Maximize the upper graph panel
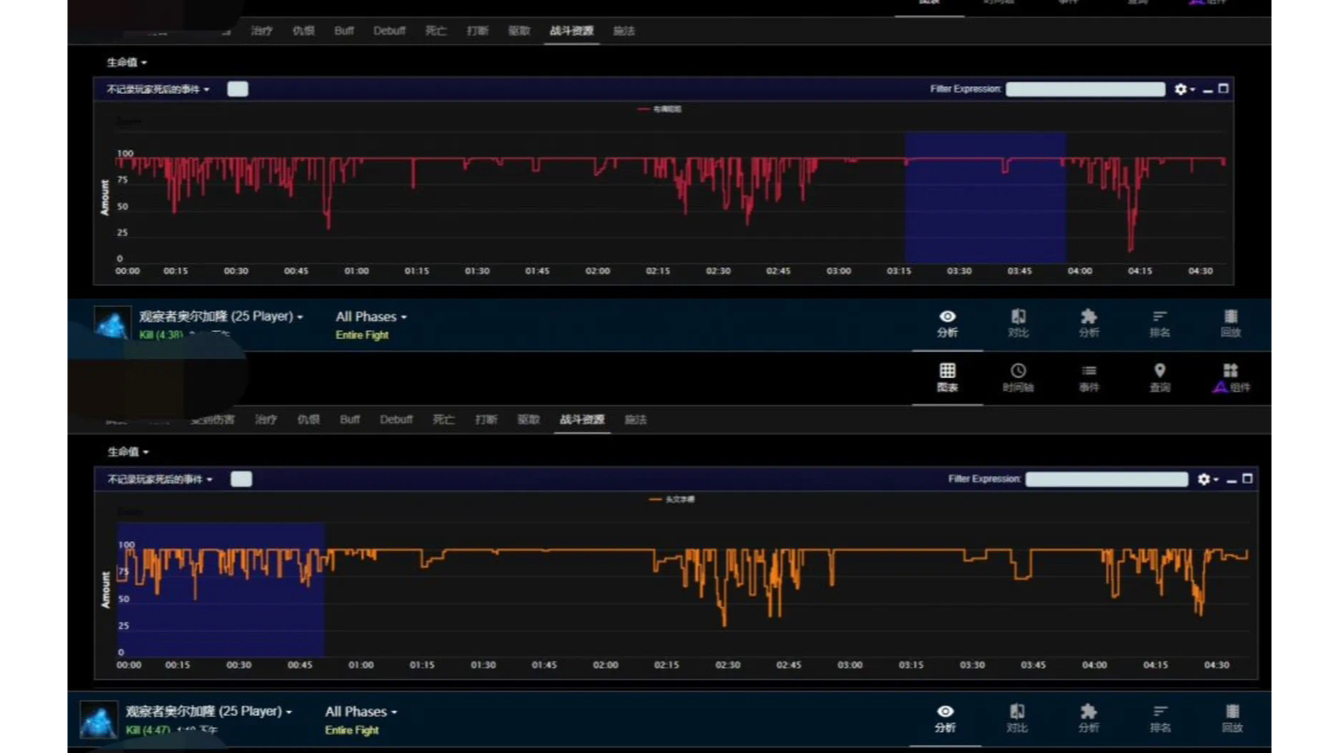 click(1223, 89)
